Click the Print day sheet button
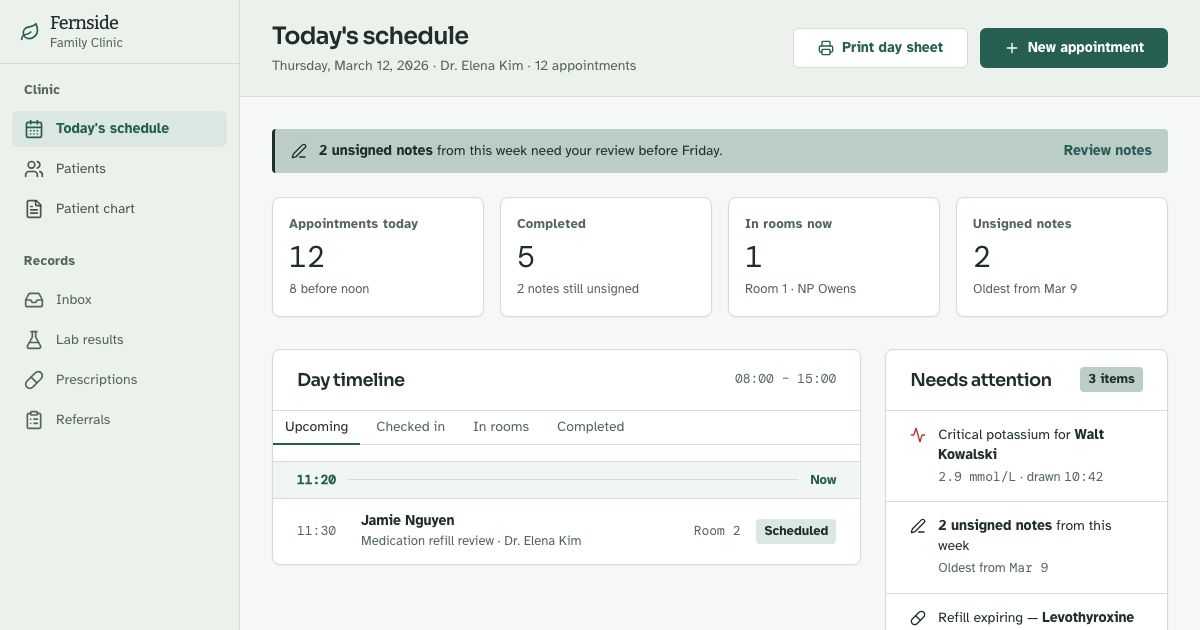The width and height of the screenshot is (1200, 630). pos(880,48)
